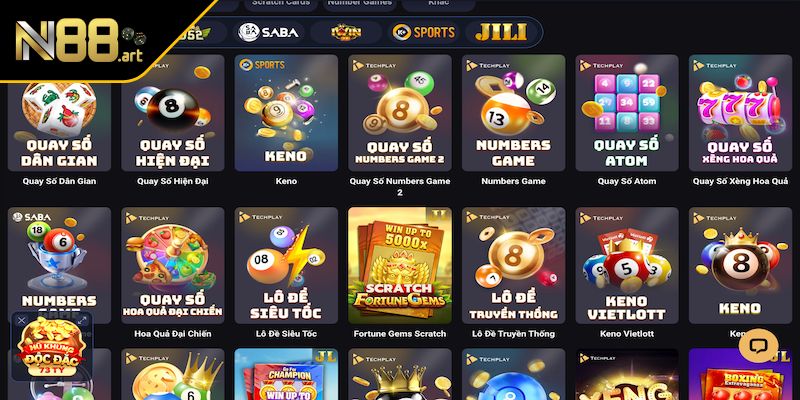Image resolution: width=800 pixels, height=400 pixels.
Task: Open Fortune Gems Scratch game
Action: coord(399,265)
